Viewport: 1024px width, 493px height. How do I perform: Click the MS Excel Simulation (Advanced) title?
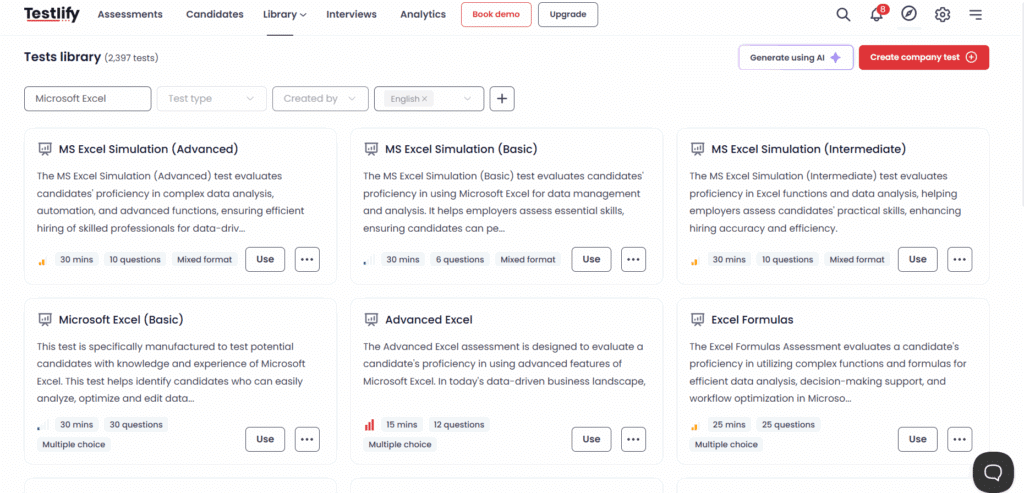(x=148, y=149)
